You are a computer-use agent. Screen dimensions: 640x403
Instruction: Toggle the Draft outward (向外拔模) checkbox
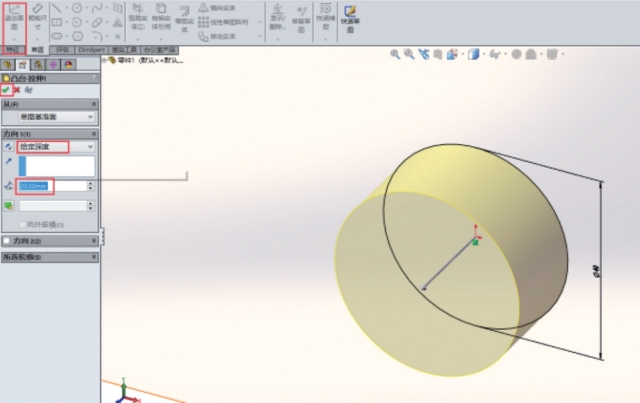22,225
